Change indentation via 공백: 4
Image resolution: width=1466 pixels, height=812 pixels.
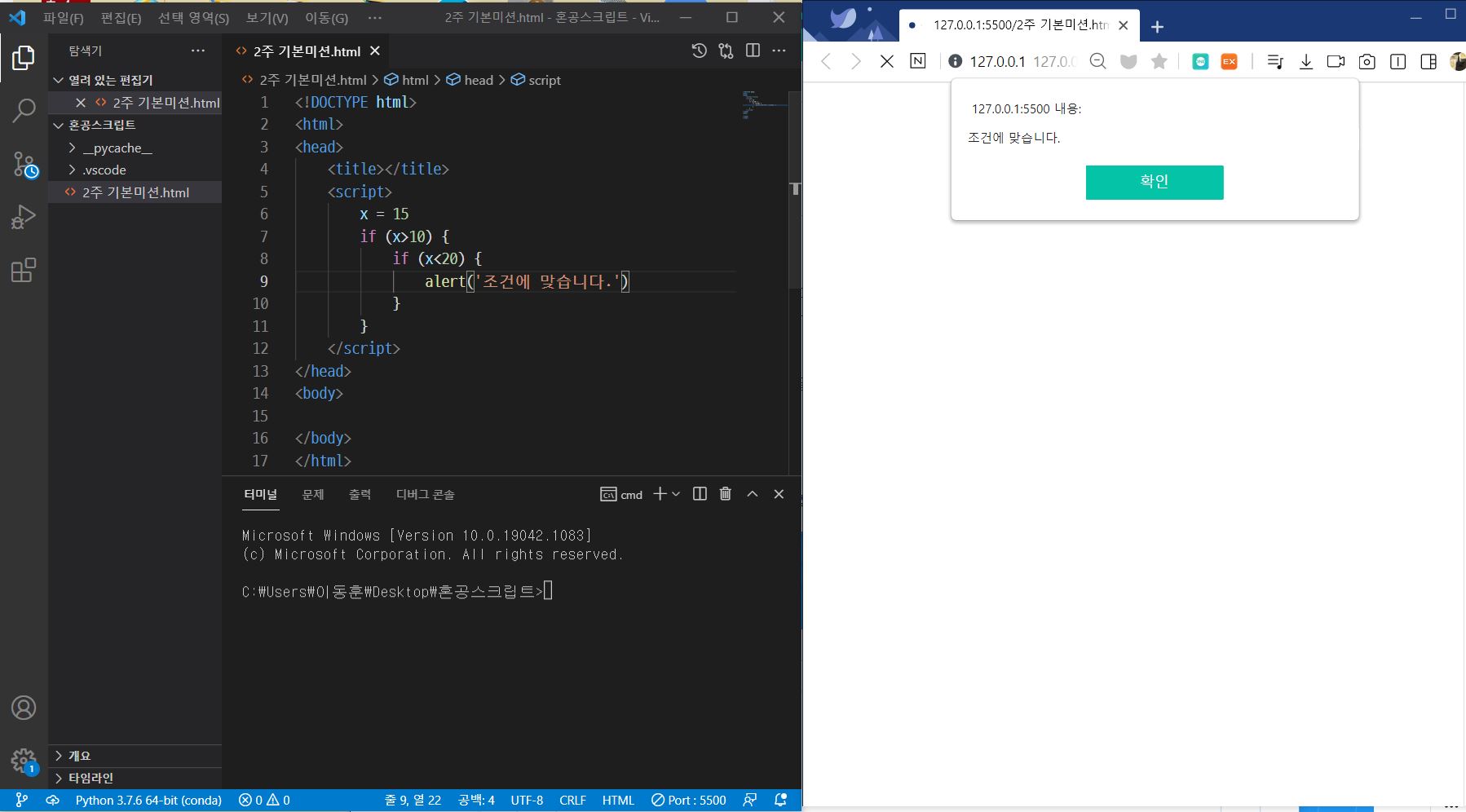[x=476, y=801]
